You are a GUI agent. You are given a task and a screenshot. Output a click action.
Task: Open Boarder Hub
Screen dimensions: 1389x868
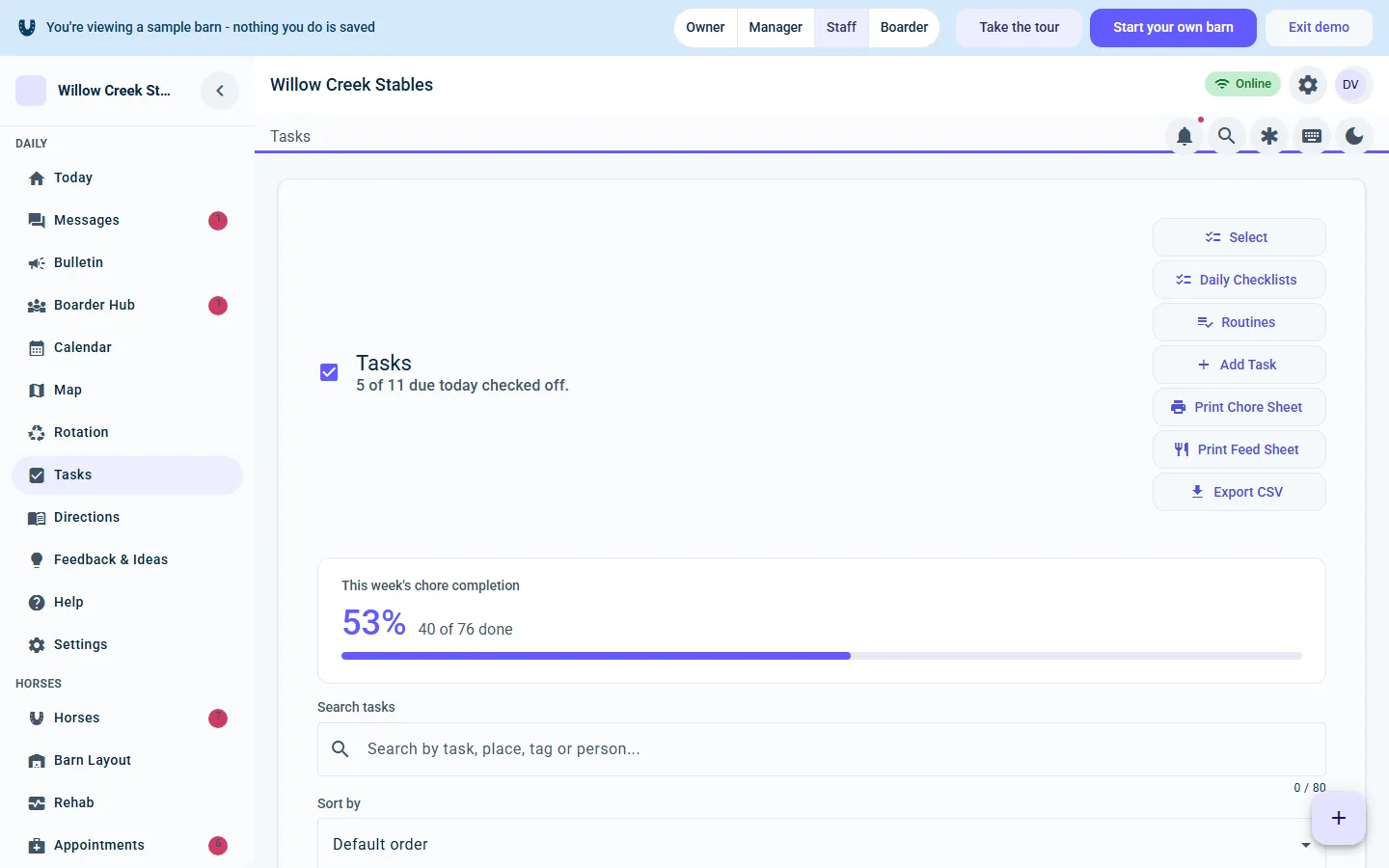tap(127, 305)
